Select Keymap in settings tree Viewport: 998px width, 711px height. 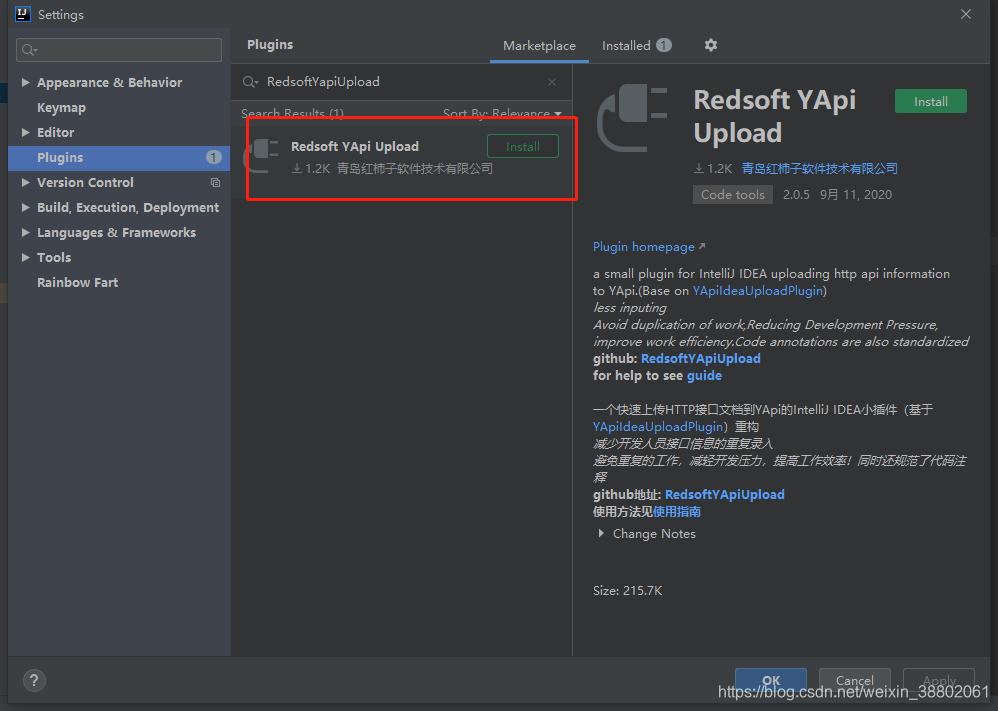coord(61,108)
